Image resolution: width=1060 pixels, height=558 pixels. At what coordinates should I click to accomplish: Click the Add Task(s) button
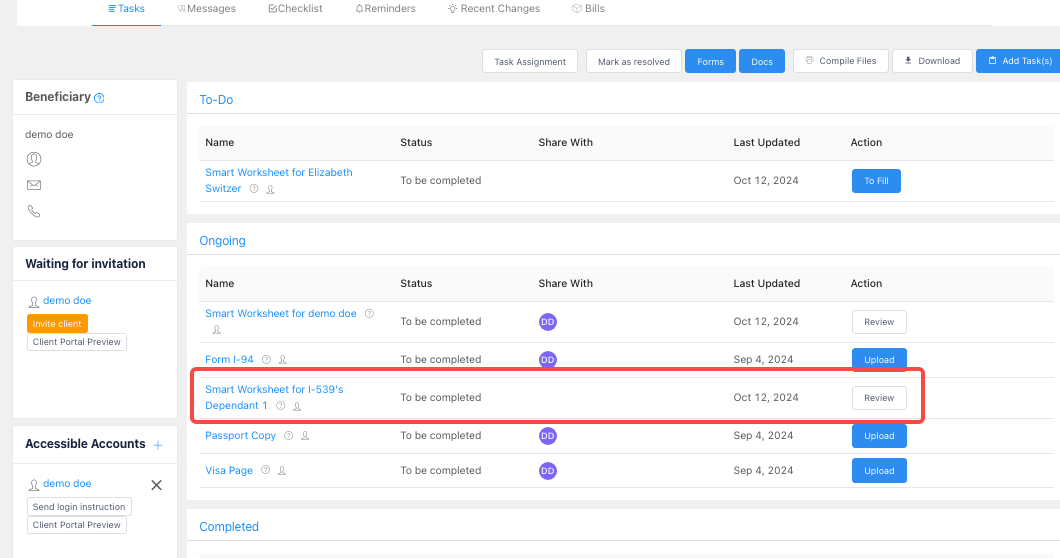coord(1019,61)
